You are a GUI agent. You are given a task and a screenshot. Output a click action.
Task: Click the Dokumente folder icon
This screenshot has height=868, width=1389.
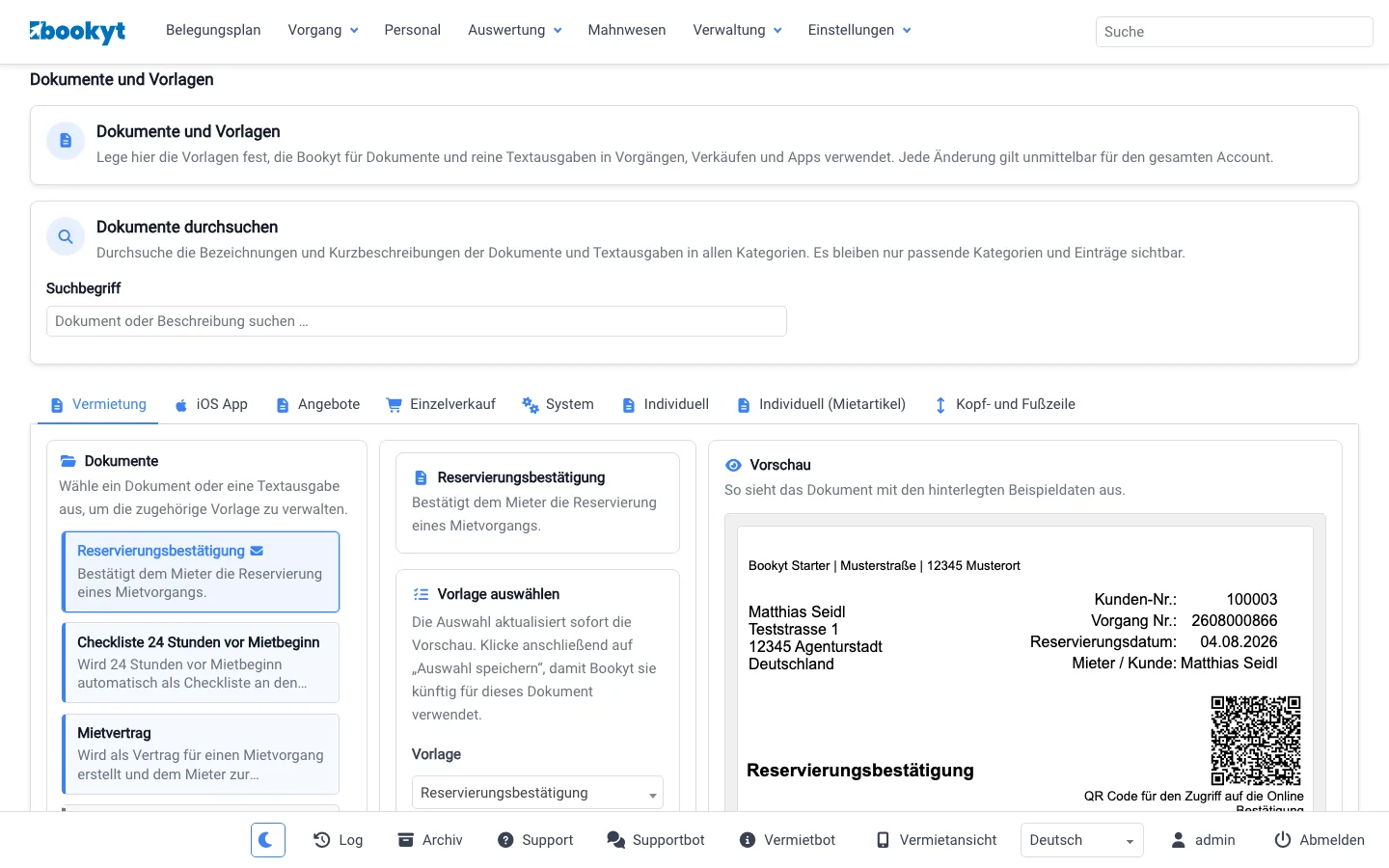coord(68,461)
